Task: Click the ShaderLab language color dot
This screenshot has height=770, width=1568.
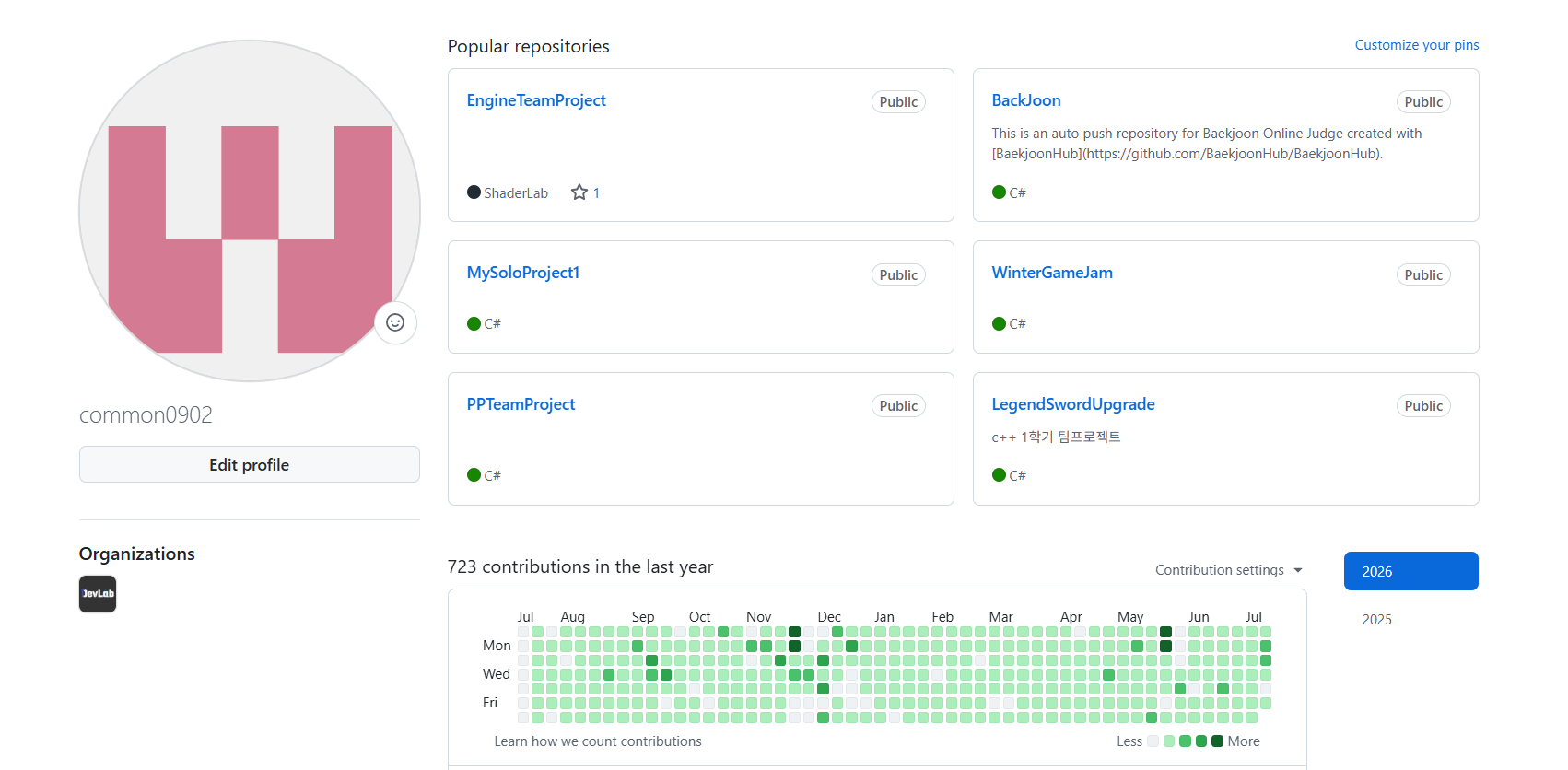Action: (x=474, y=192)
